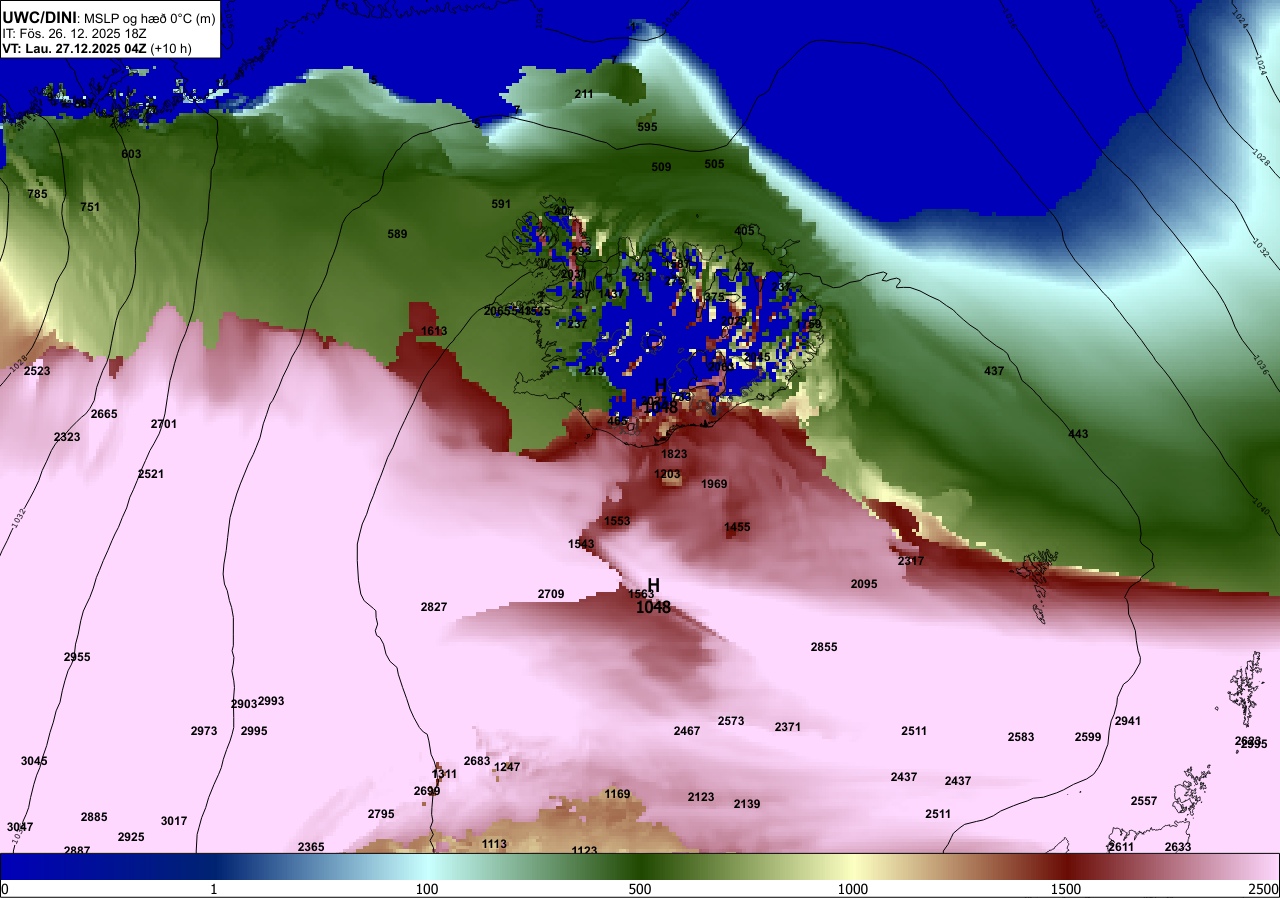Click the color scale label "2500"
The image size is (1280, 898).
(x=1264, y=890)
